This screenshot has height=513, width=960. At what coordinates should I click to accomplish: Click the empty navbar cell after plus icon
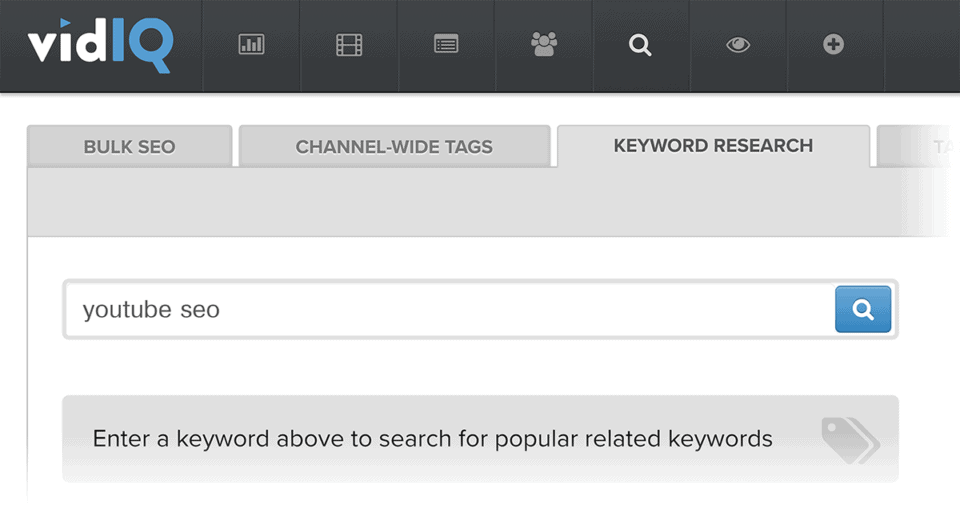tap(920, 45)
